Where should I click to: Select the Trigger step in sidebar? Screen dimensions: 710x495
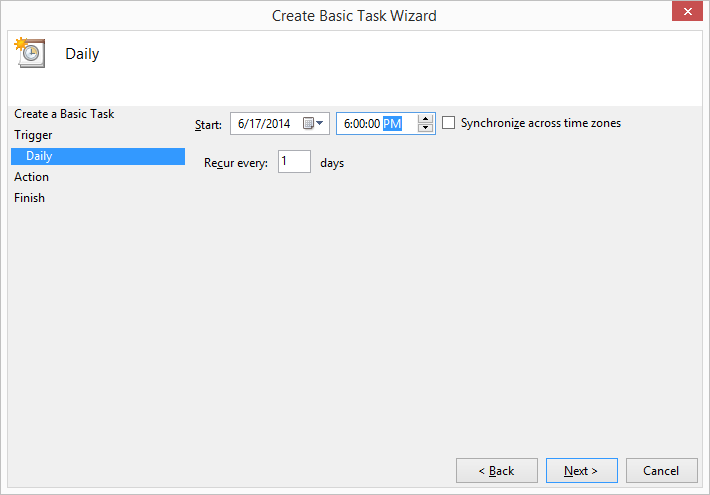[x=33, y=135]
